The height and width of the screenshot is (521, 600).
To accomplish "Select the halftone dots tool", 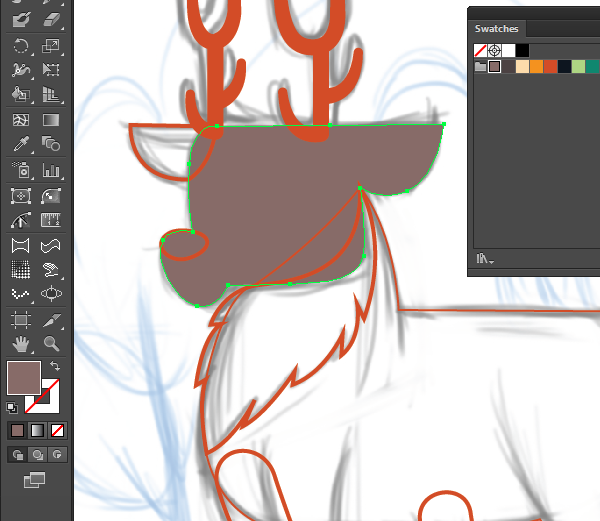I will coord(21,270).
